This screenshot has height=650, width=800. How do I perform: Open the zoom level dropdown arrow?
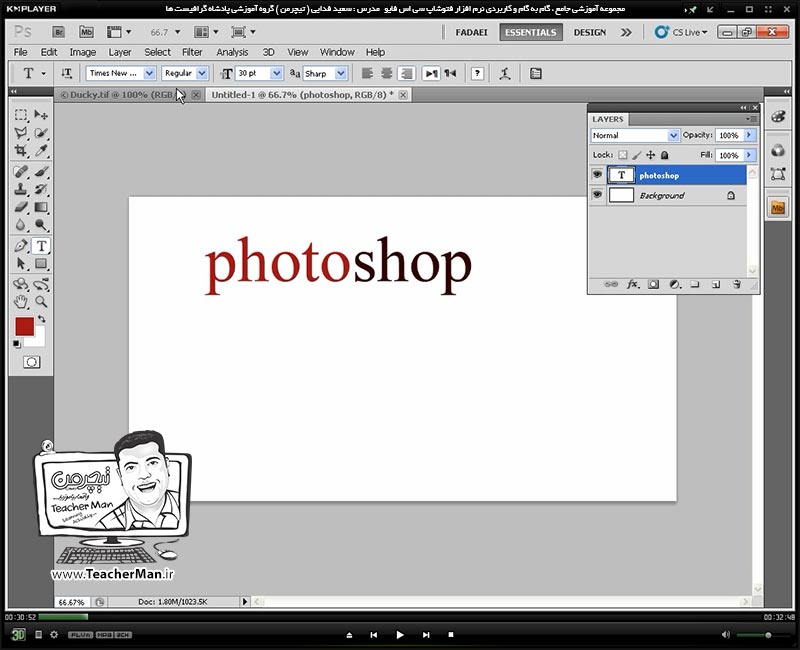[178, 32]
